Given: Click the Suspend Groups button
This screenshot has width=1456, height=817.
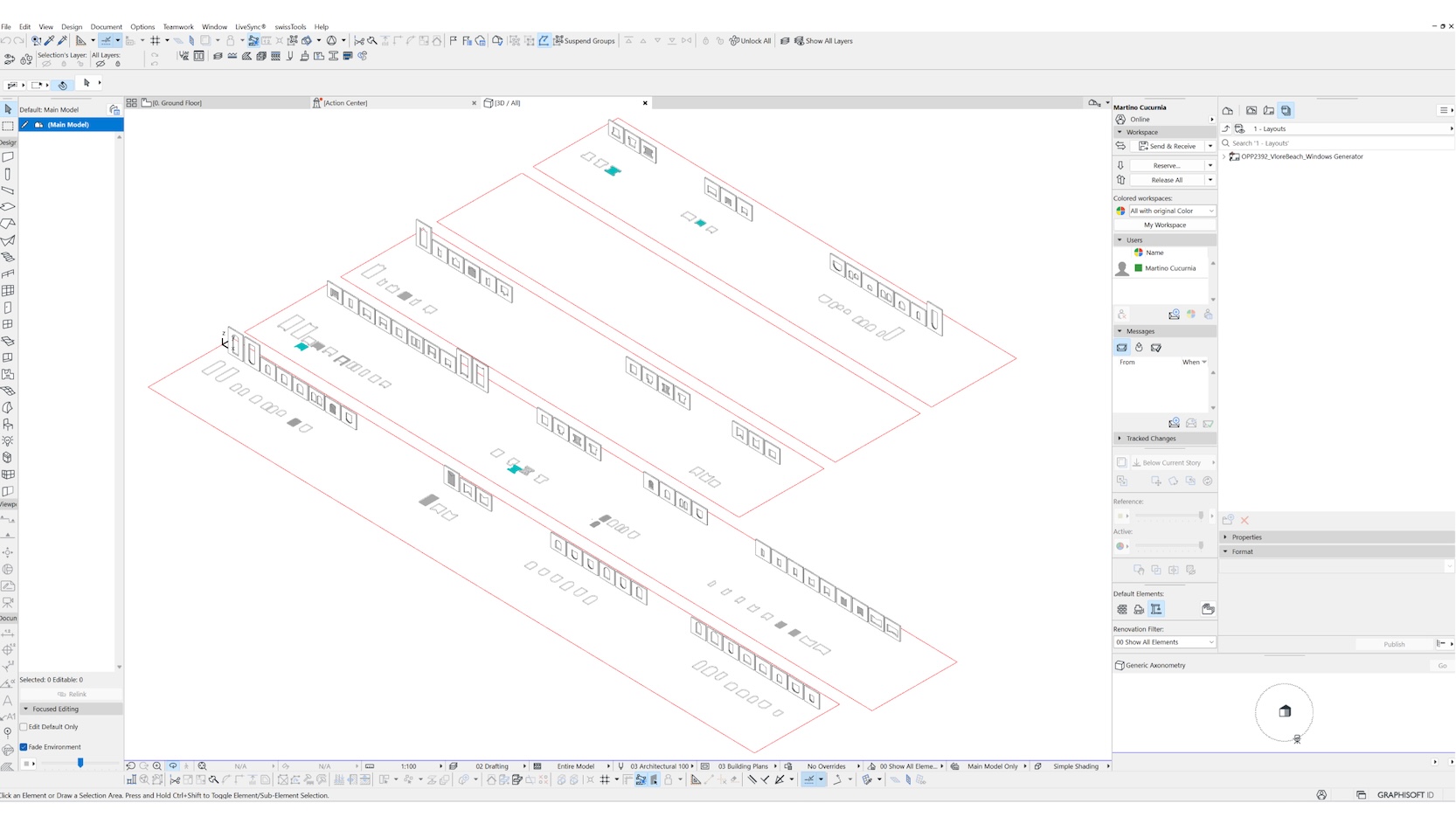Looking at the screenshot, I should click(584, 41).
